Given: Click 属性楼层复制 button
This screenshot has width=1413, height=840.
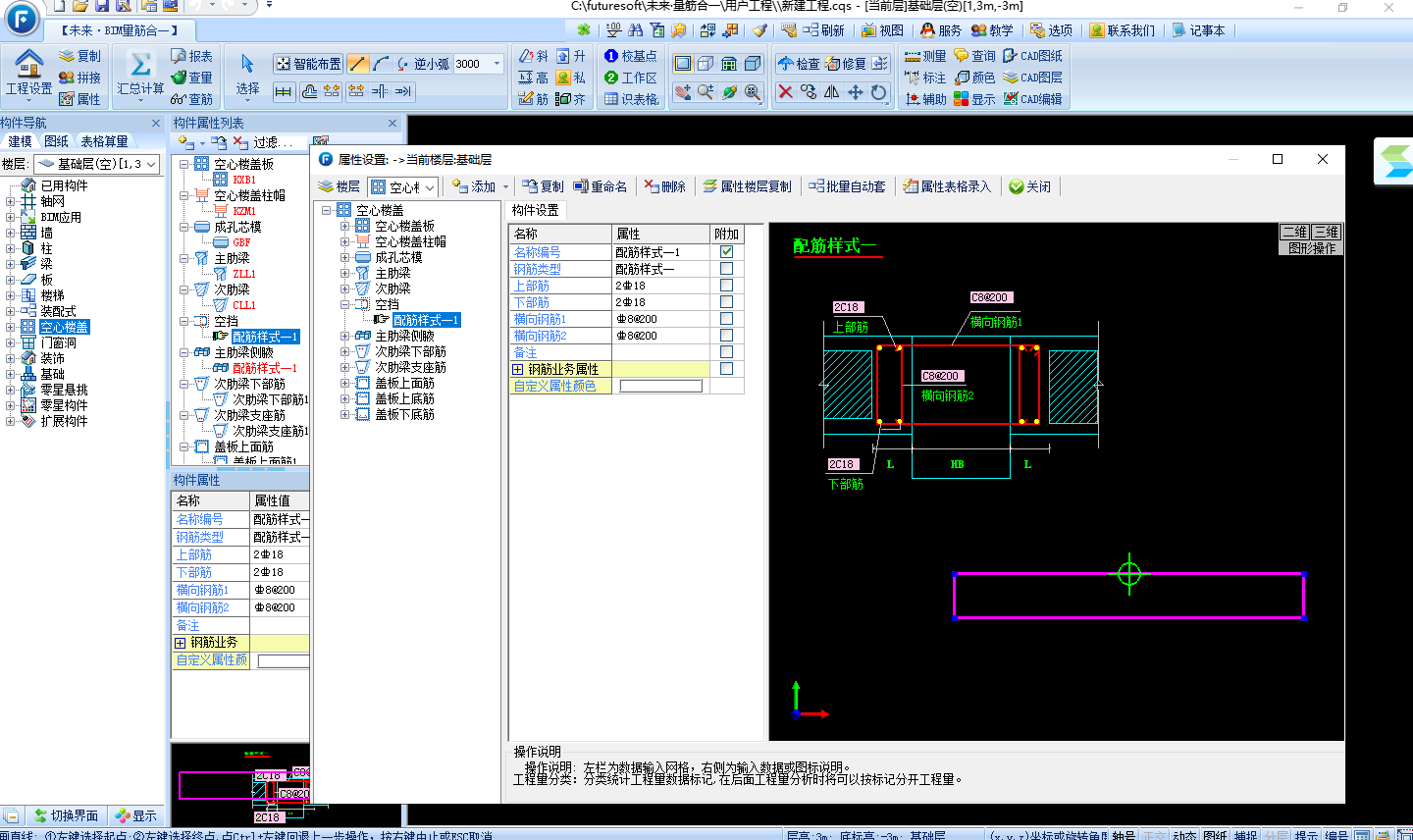Looking at the screenshot, I should (747, 186).
